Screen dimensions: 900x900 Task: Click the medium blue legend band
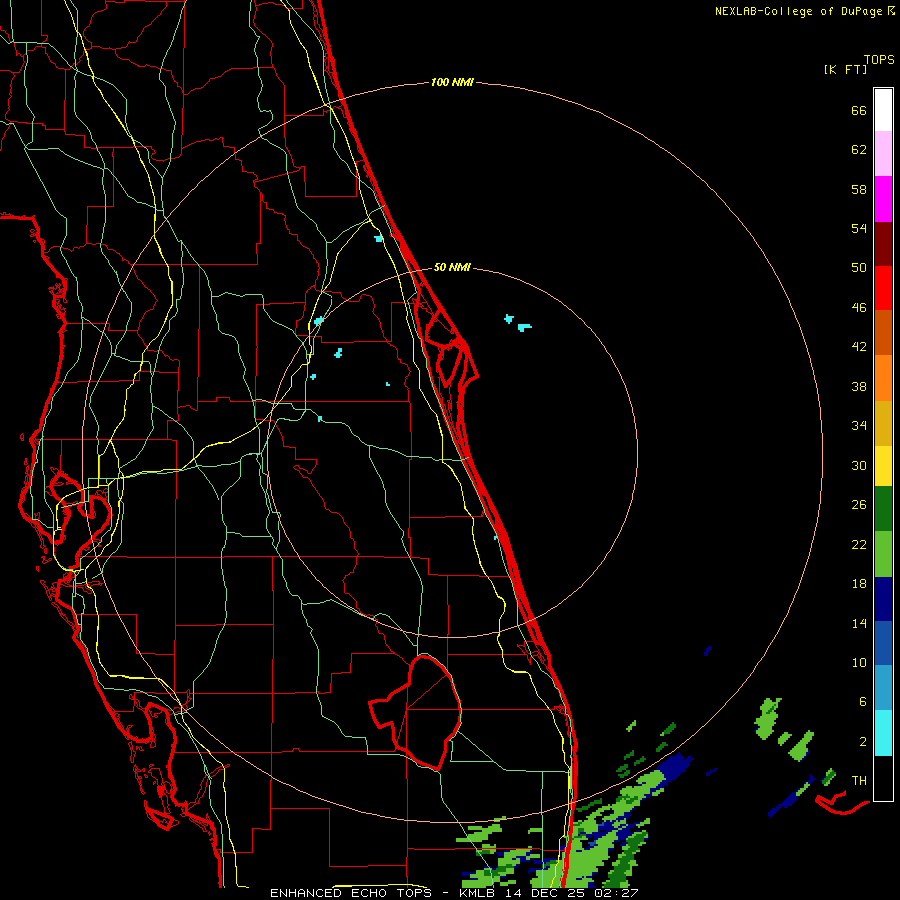(x=883, y=643)
